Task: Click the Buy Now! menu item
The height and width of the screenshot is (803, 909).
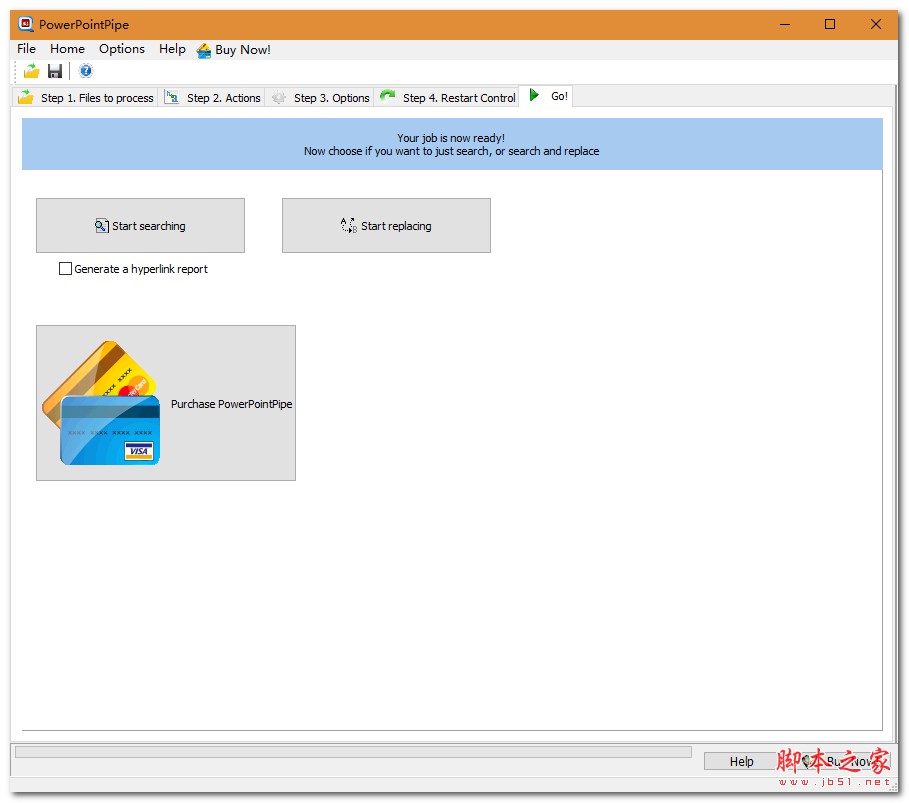Action: pos(234,50)
